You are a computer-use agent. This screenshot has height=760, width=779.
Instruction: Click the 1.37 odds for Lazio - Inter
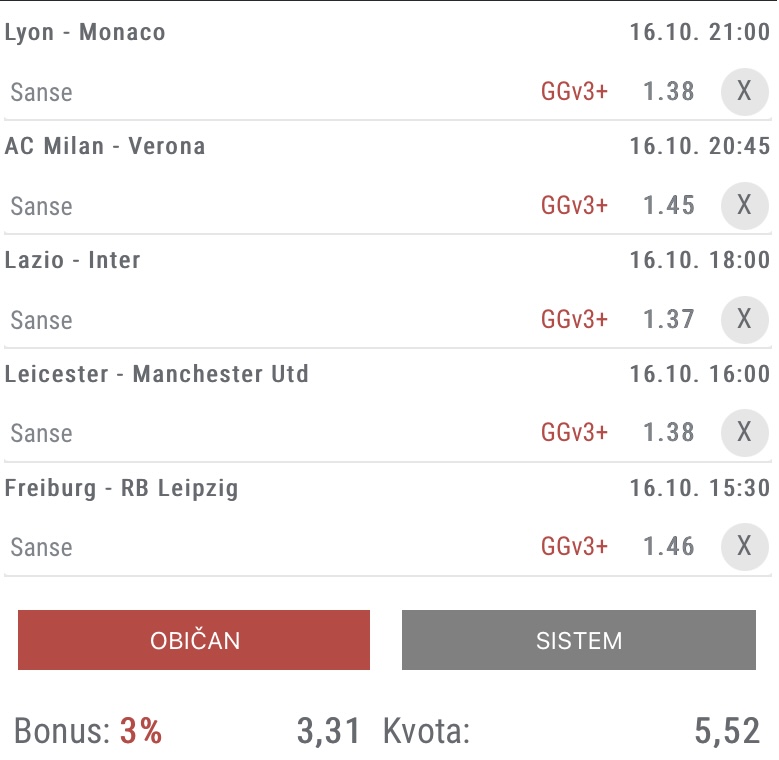pyautogui.click(x=669, y=319)
